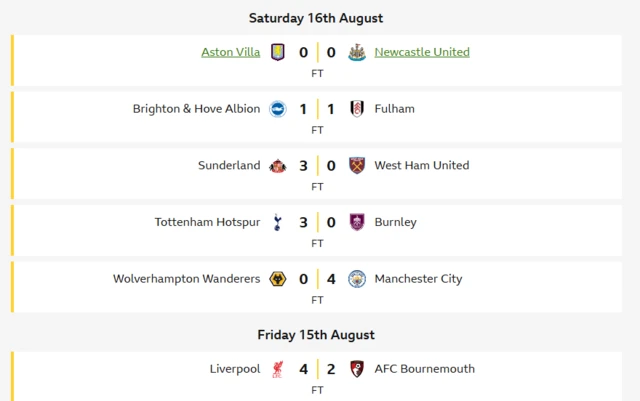
Task: Click the Sunderland club crest
Action: [278, 166]
